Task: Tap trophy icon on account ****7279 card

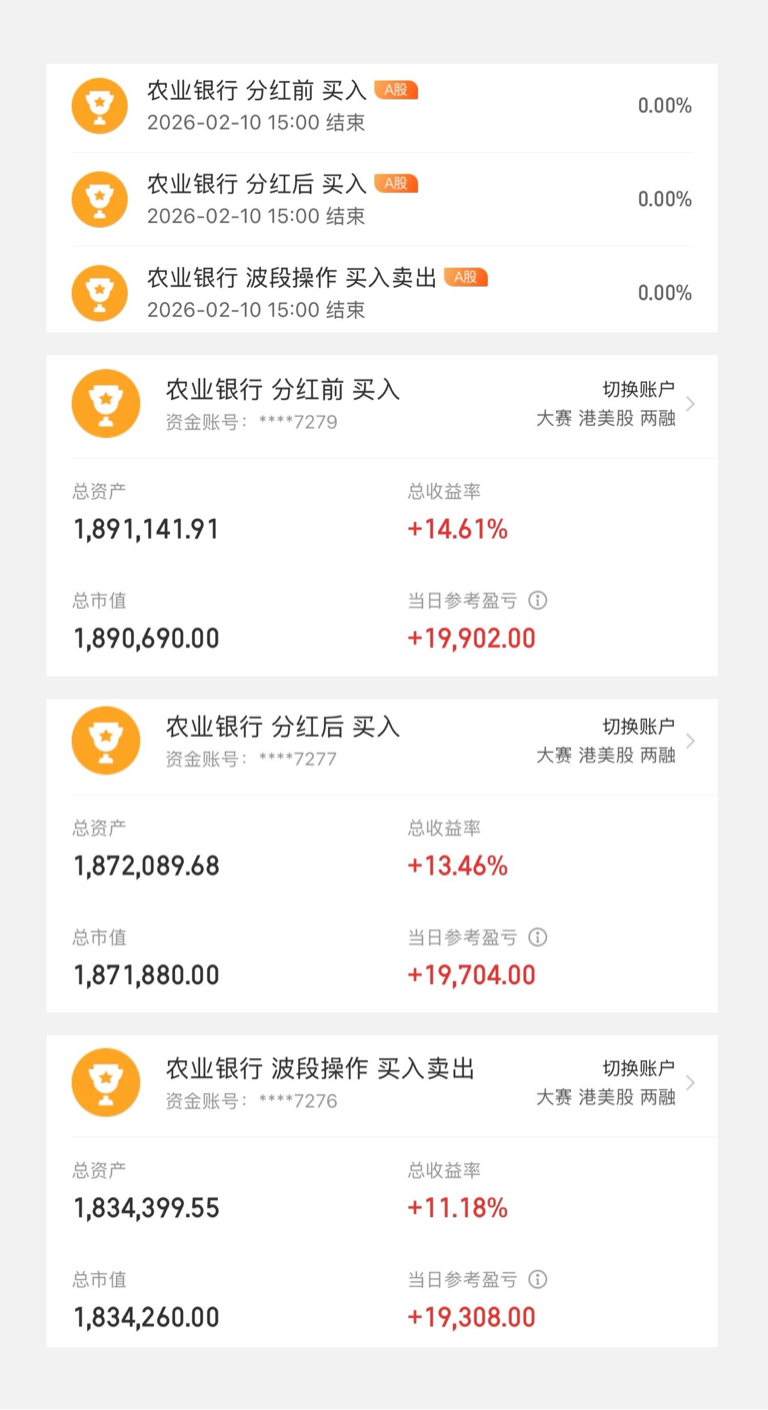Action: [x=106, y=404]
